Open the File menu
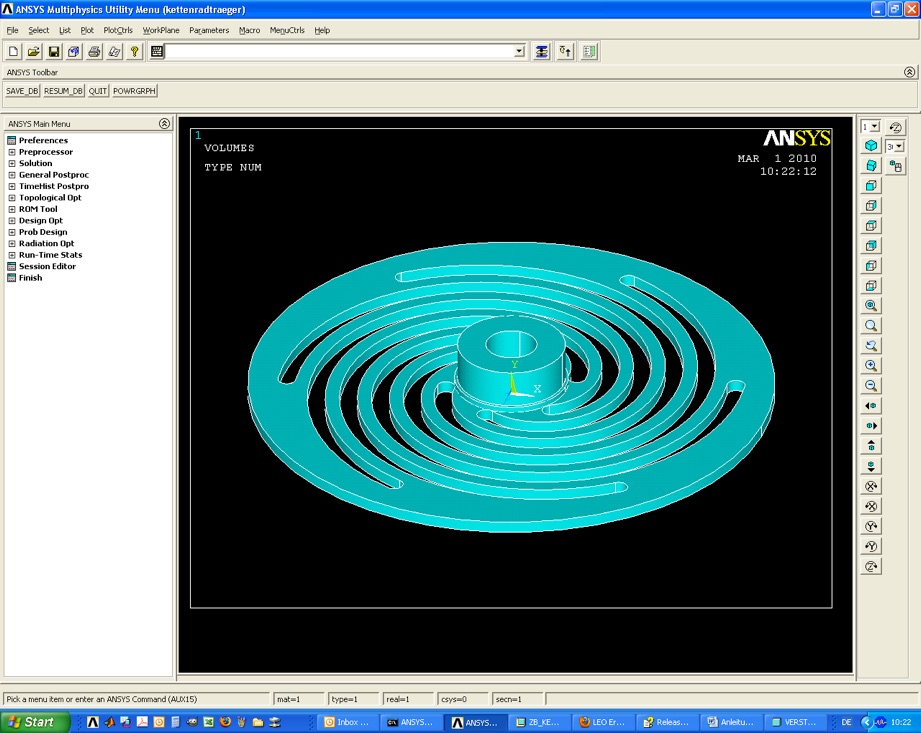This screenshot has width=921, height=733. 12,30
